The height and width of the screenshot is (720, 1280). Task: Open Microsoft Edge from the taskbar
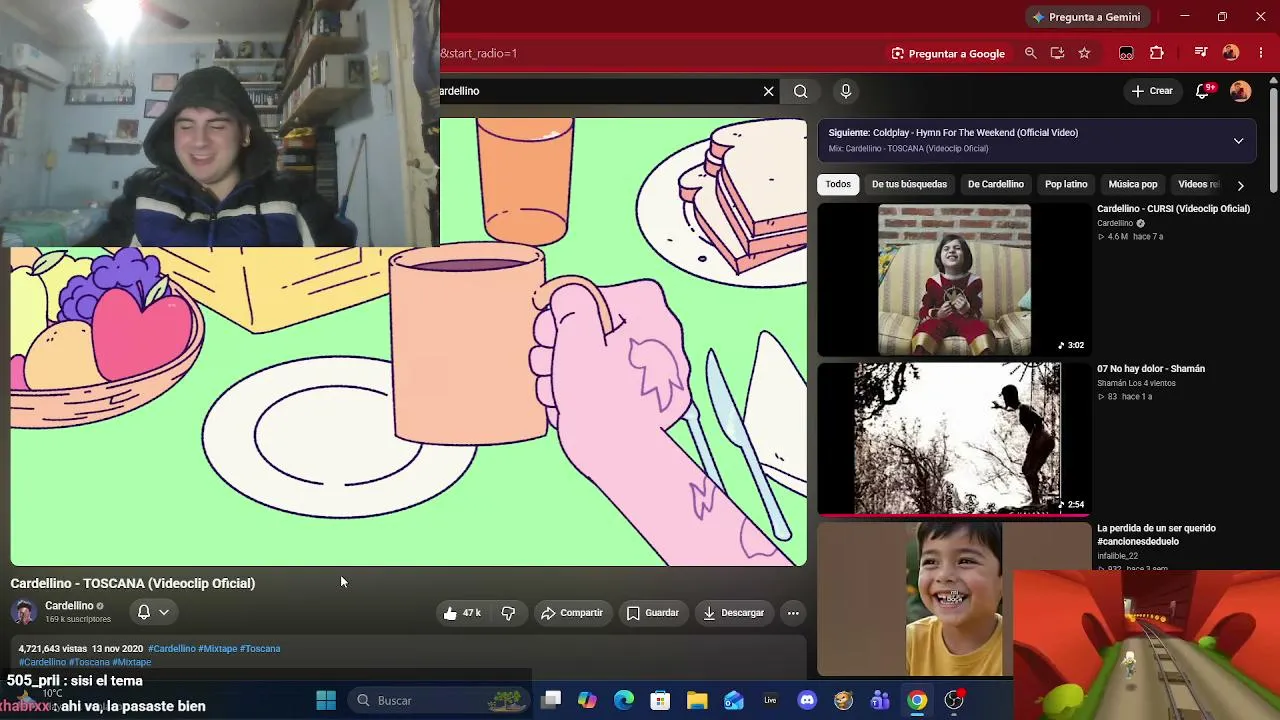click(x=624, y=700)
